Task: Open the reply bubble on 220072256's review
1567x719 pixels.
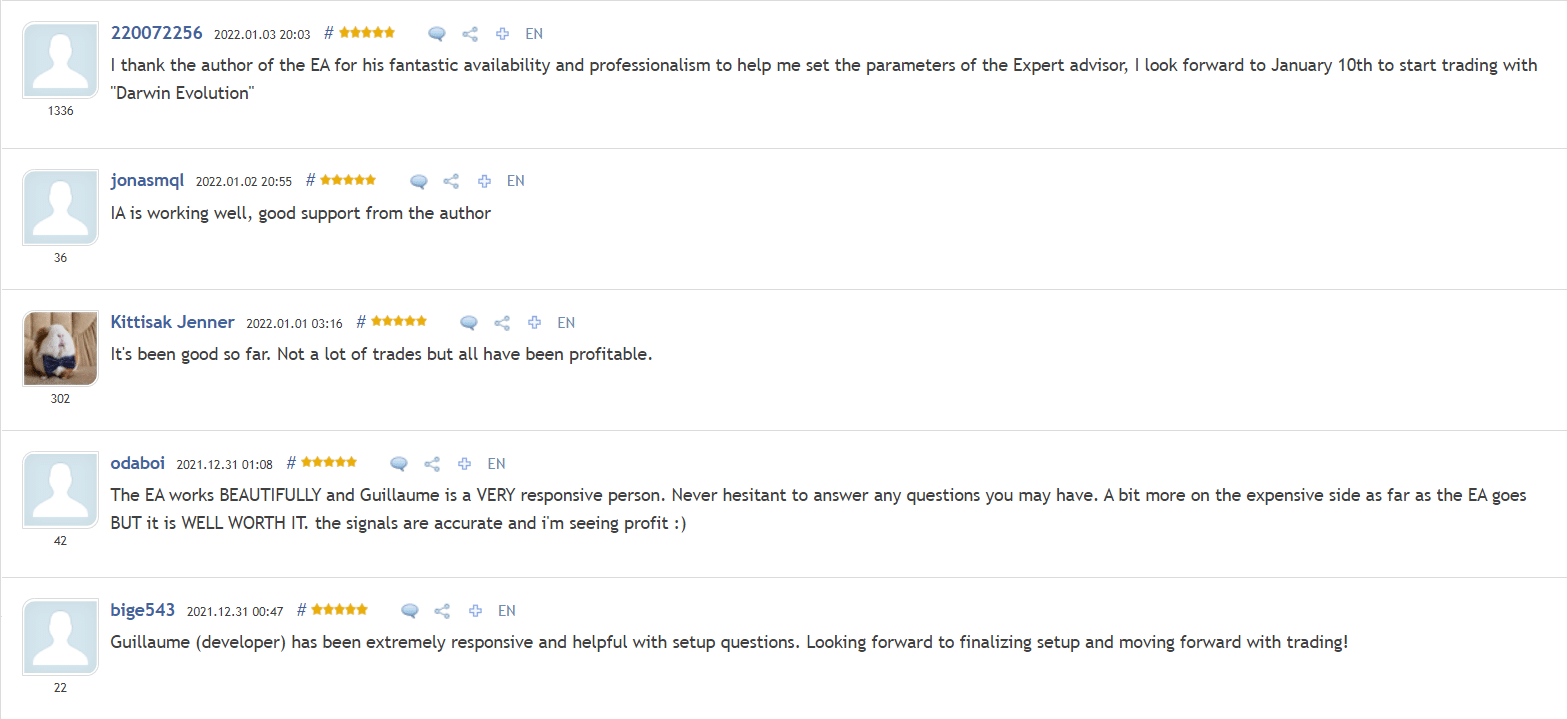Action: click(436, 32)
